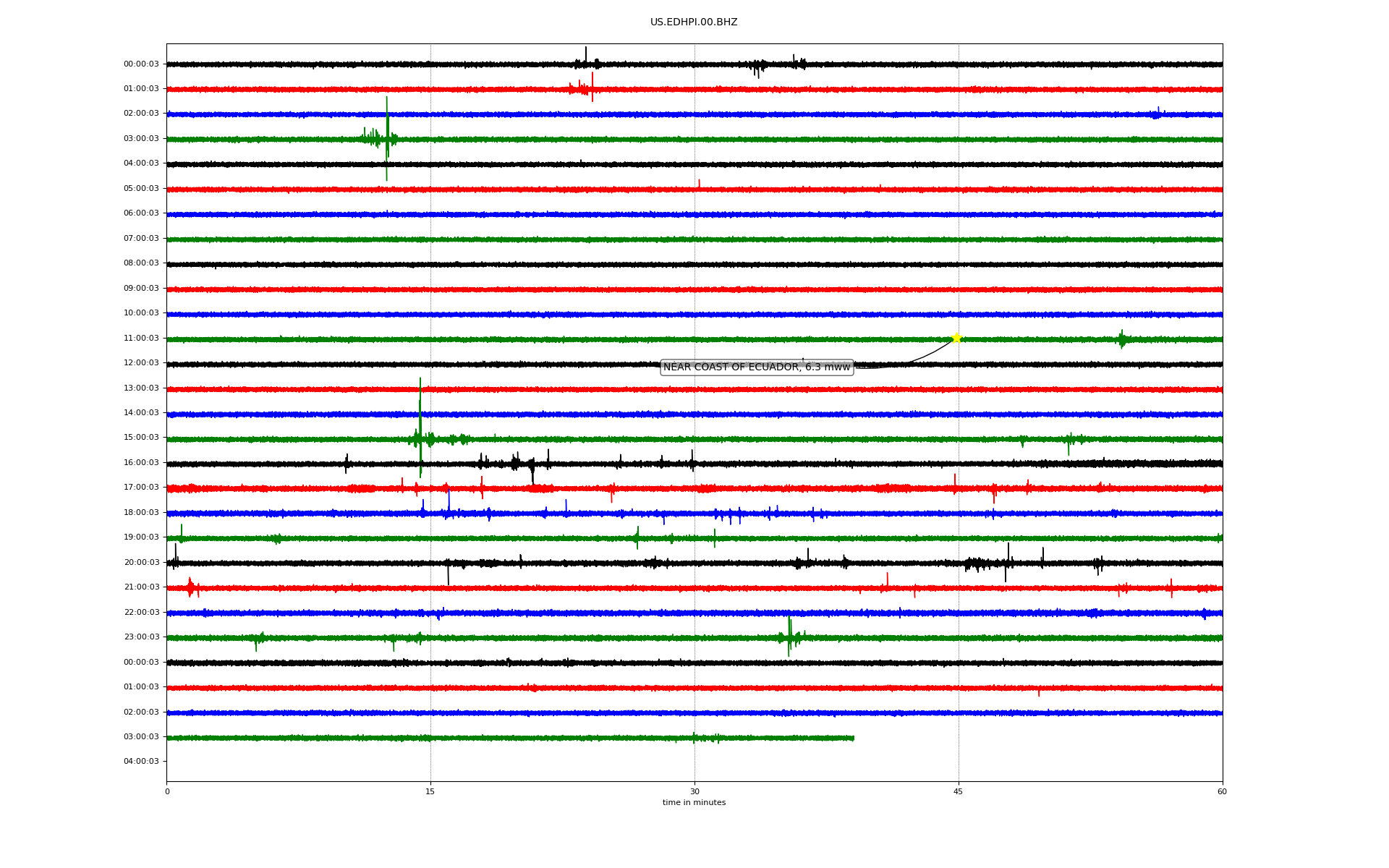Select the 14:00:03 time label
Viewport: 1389px width, 868px height.
pyautogui.click(x=141, y=413)
